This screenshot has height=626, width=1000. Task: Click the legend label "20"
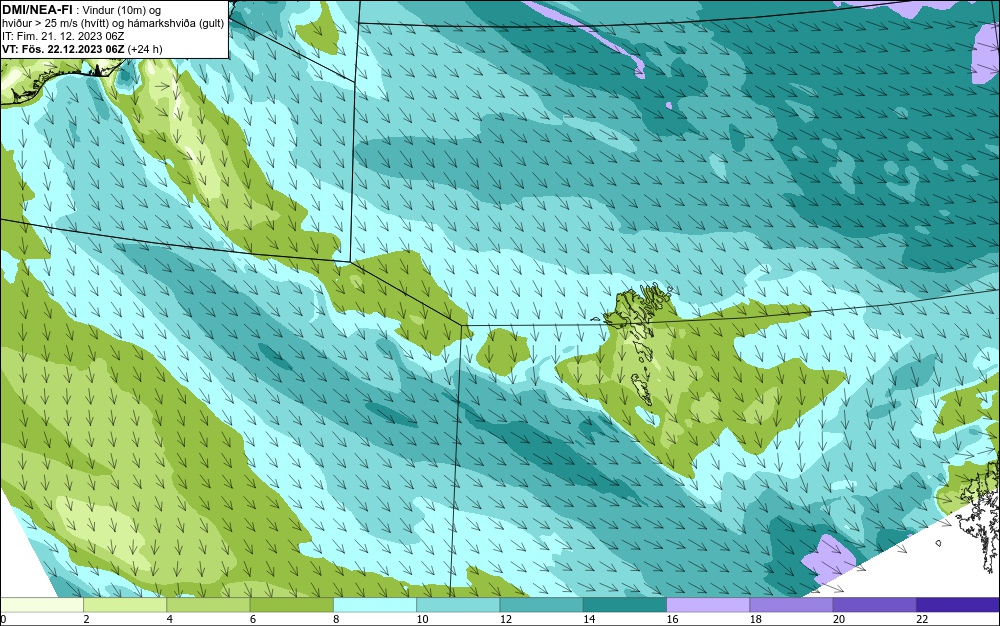click(839, 619)
